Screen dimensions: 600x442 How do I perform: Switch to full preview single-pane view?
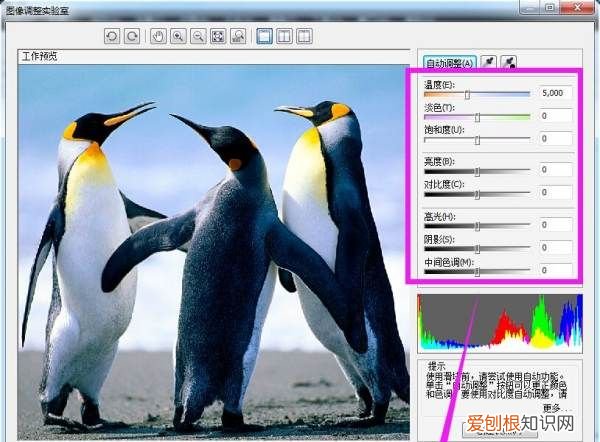264,37
